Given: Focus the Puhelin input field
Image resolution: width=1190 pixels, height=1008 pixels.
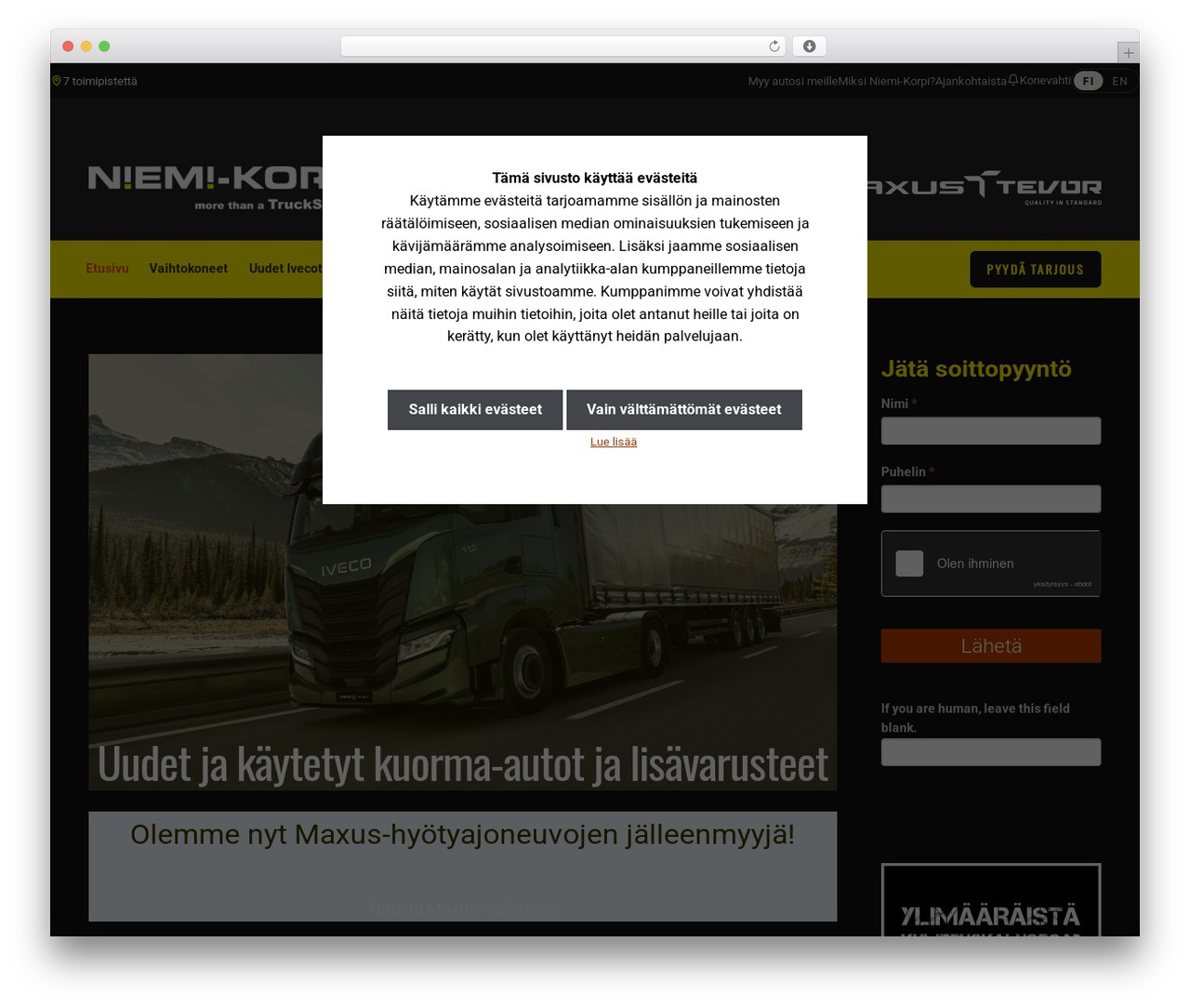Looking at the screenshot, I should pyautogui.click(x=991, y=498).
